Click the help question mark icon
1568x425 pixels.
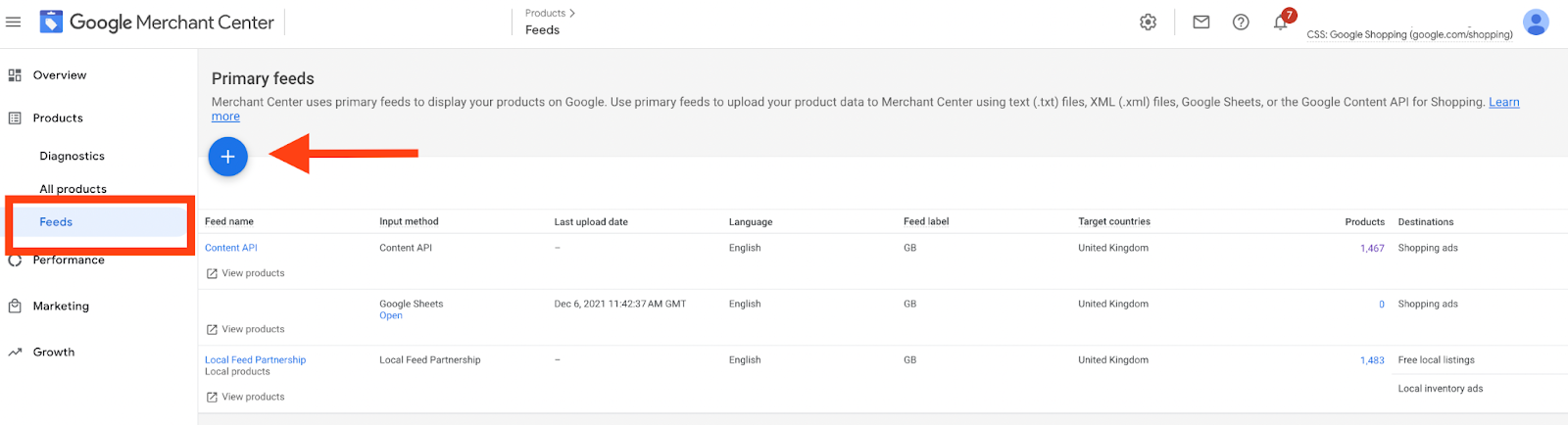[x=1241, y=22]
